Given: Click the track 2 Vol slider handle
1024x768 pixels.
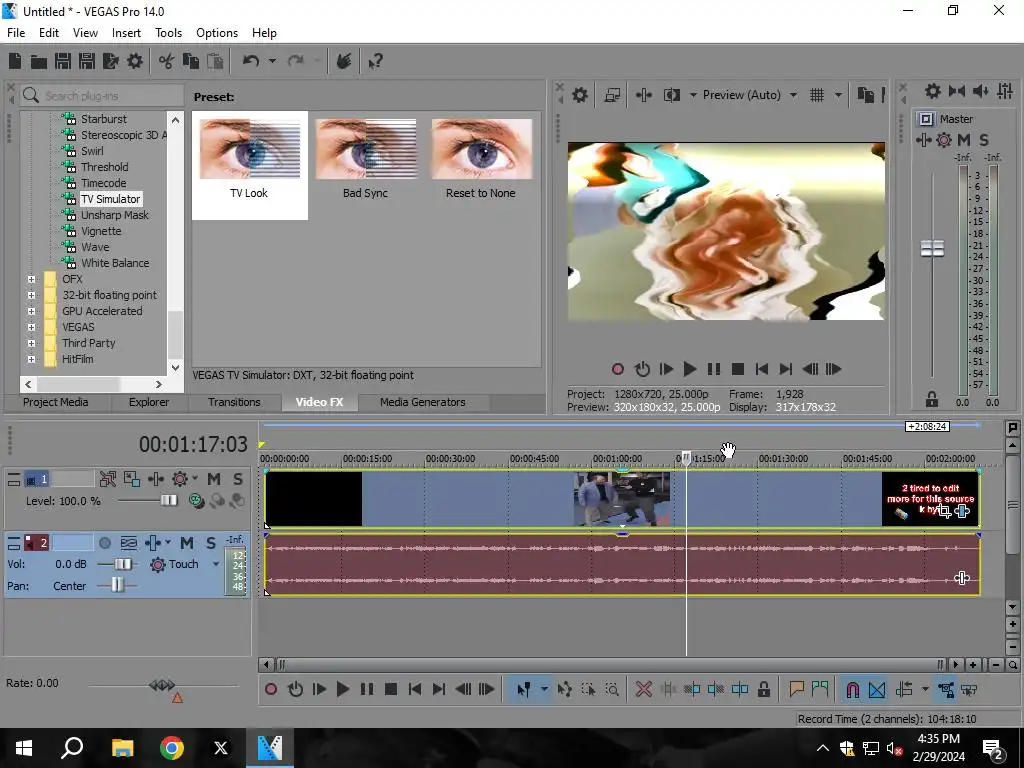Looking at the screenshot, I should coord(123,564).
